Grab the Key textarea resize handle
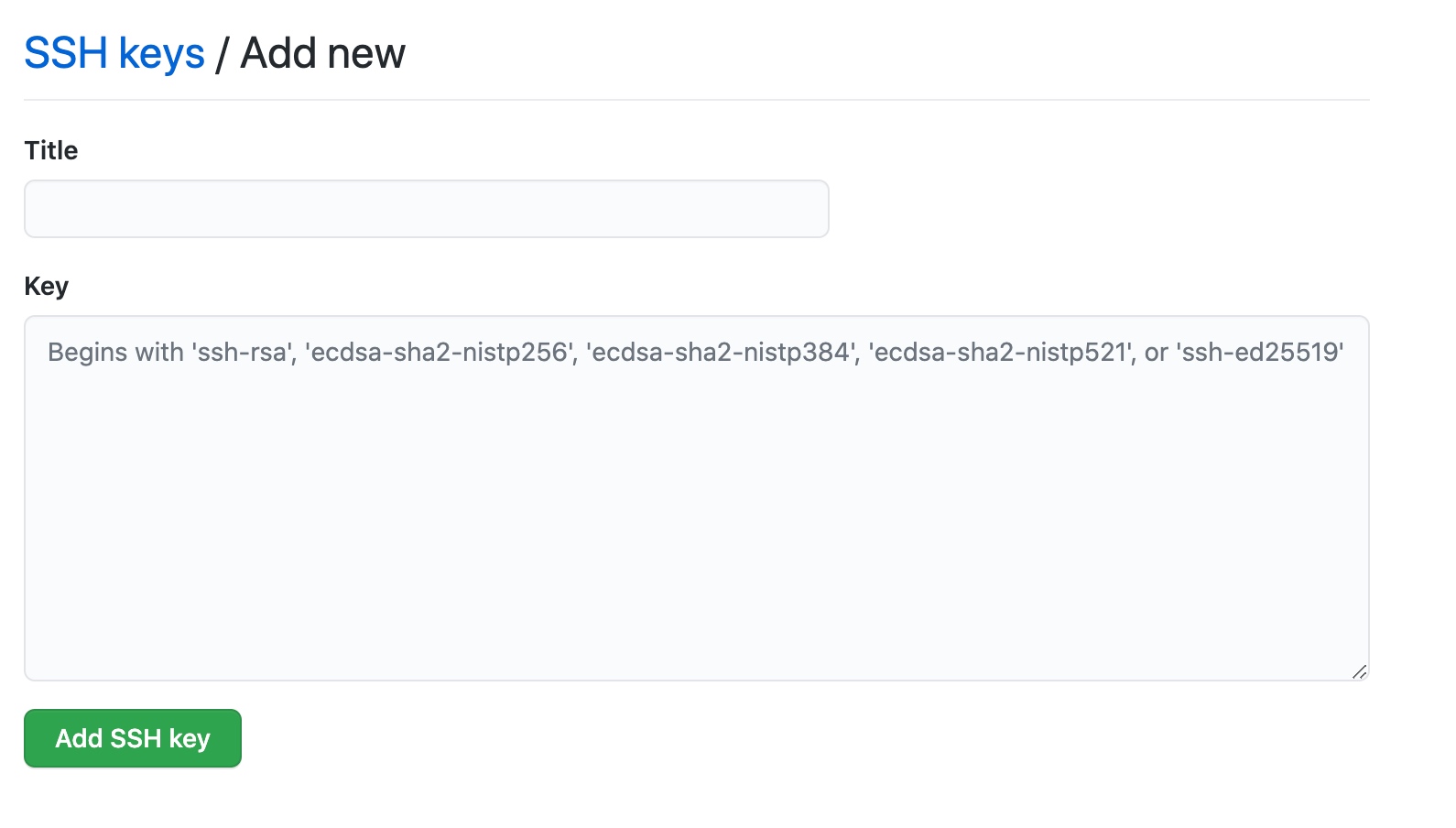The image size is (1456, 828). tap(1359, 671)
